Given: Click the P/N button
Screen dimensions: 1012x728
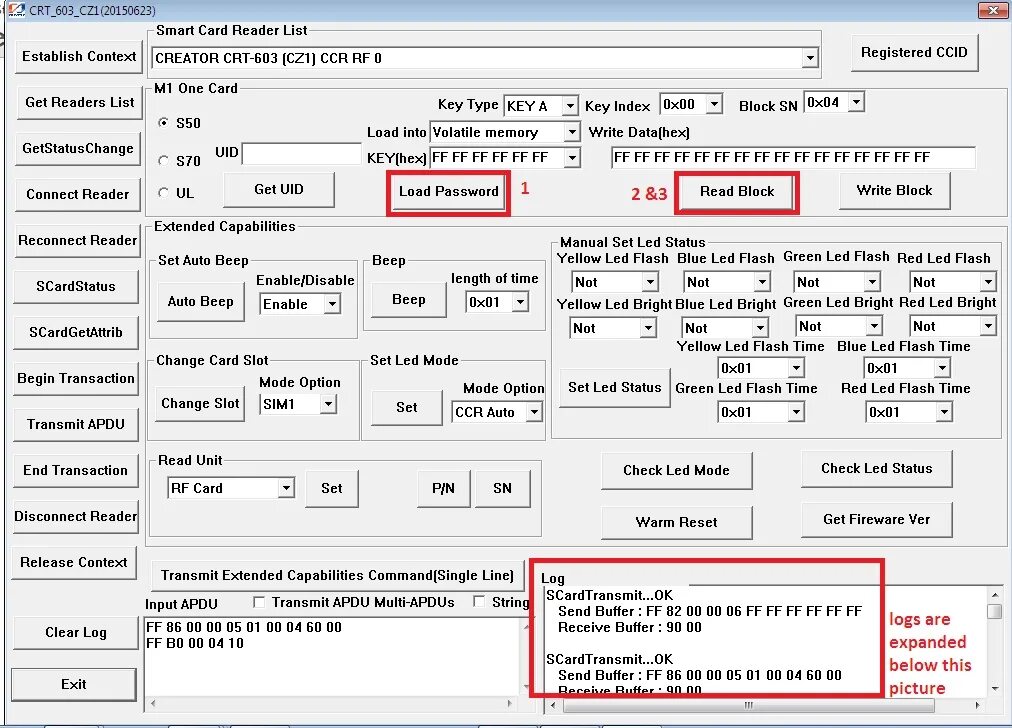Looking at the screenshot, I should point(443,489).
